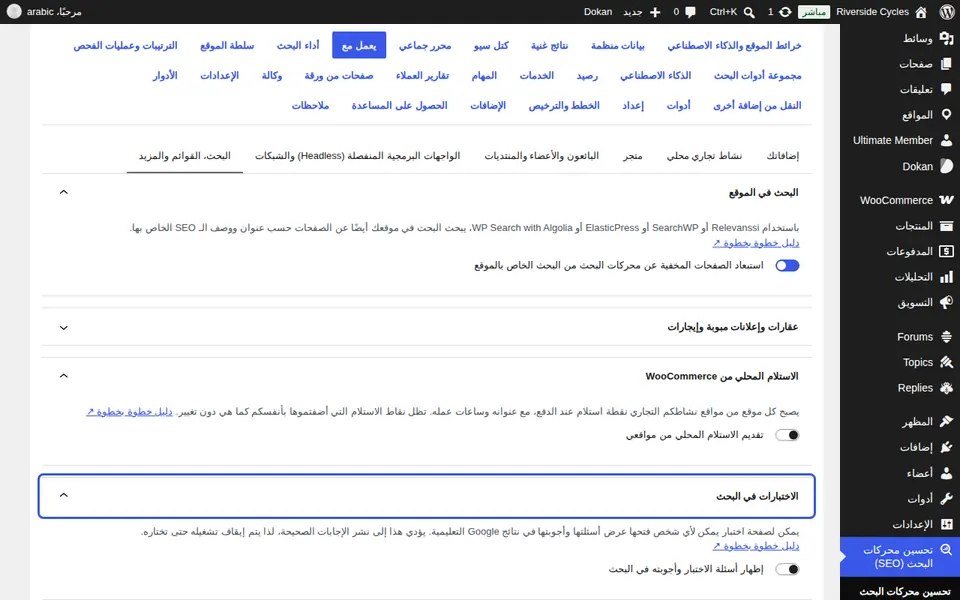
Task: Open مجموعة أدوات البحث link
Action: click(757, 75)
